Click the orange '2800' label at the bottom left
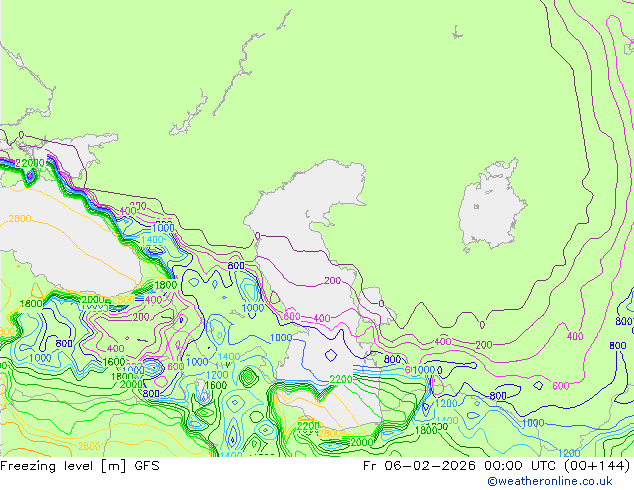This screenshot has width=634, height=490. click(89, 446)
